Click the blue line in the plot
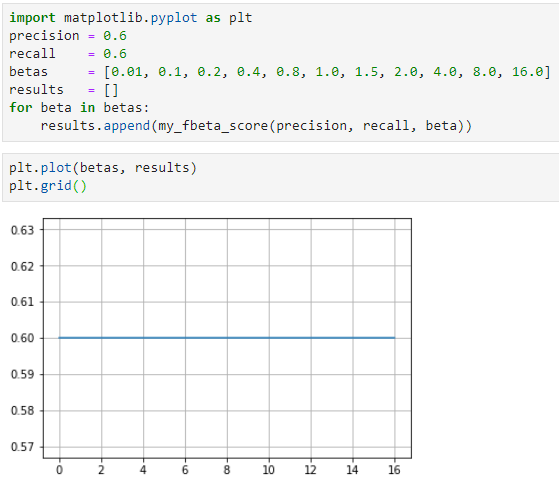The width and height of the screenshot is (559, 483). pos(227,338)
